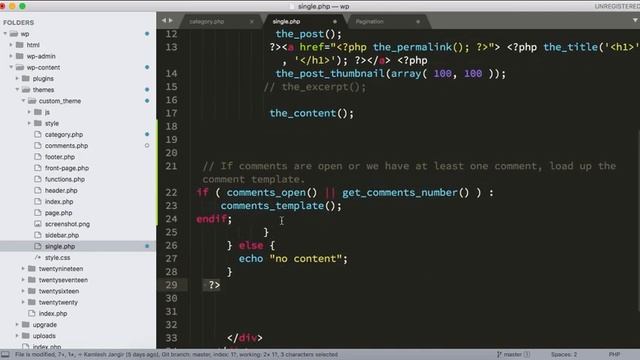Click the previous tab arrow in tab bar
Screen dimensions: 640x360
click(163, 20)
